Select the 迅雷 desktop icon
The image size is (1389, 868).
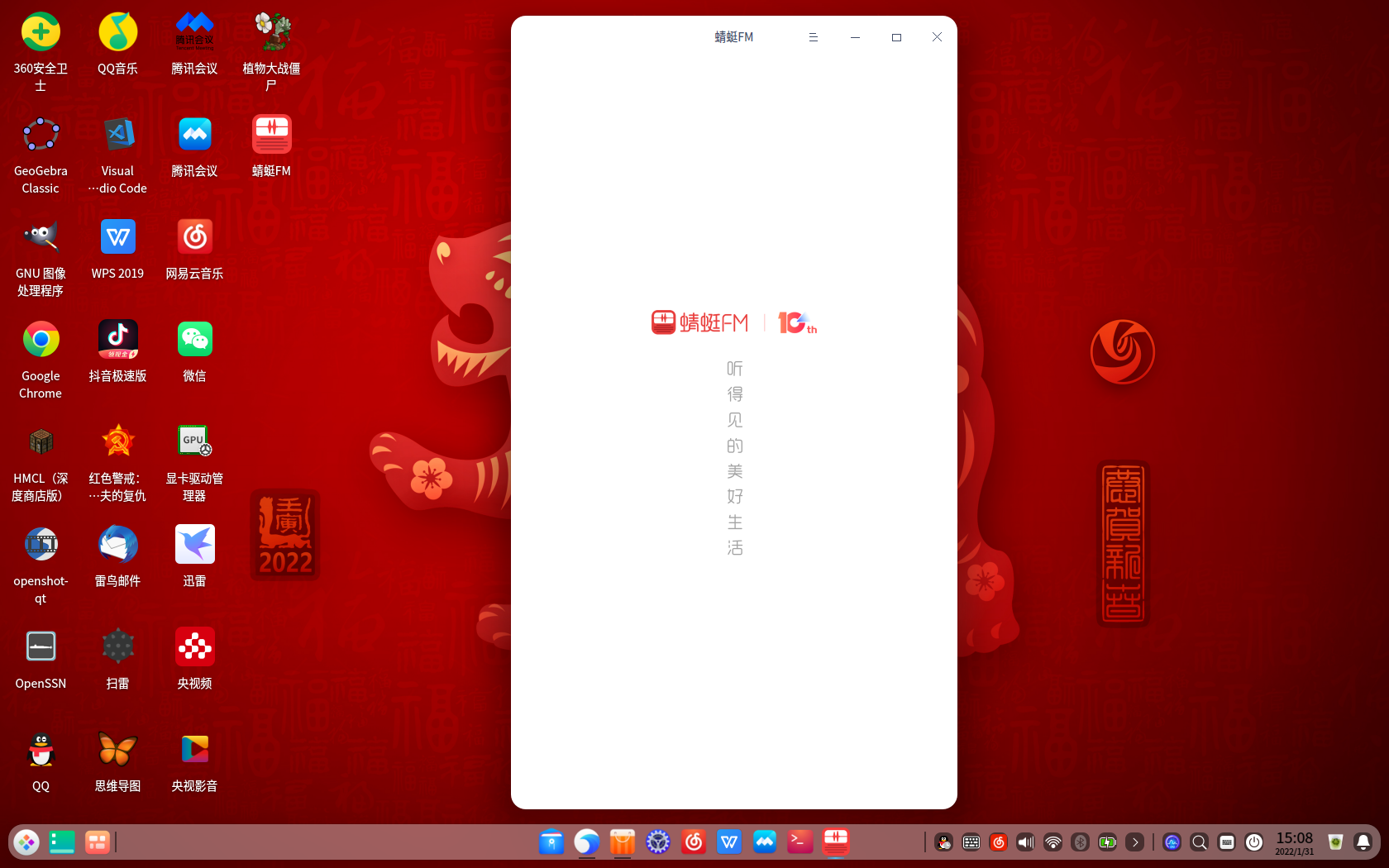(194, 556)
